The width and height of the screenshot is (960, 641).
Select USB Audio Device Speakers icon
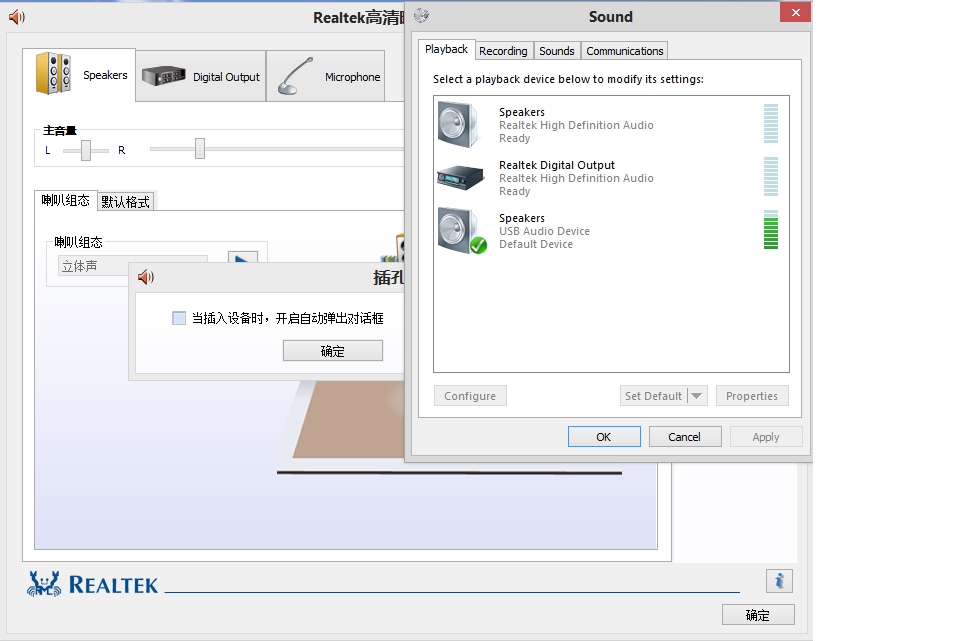pos(462,230)
